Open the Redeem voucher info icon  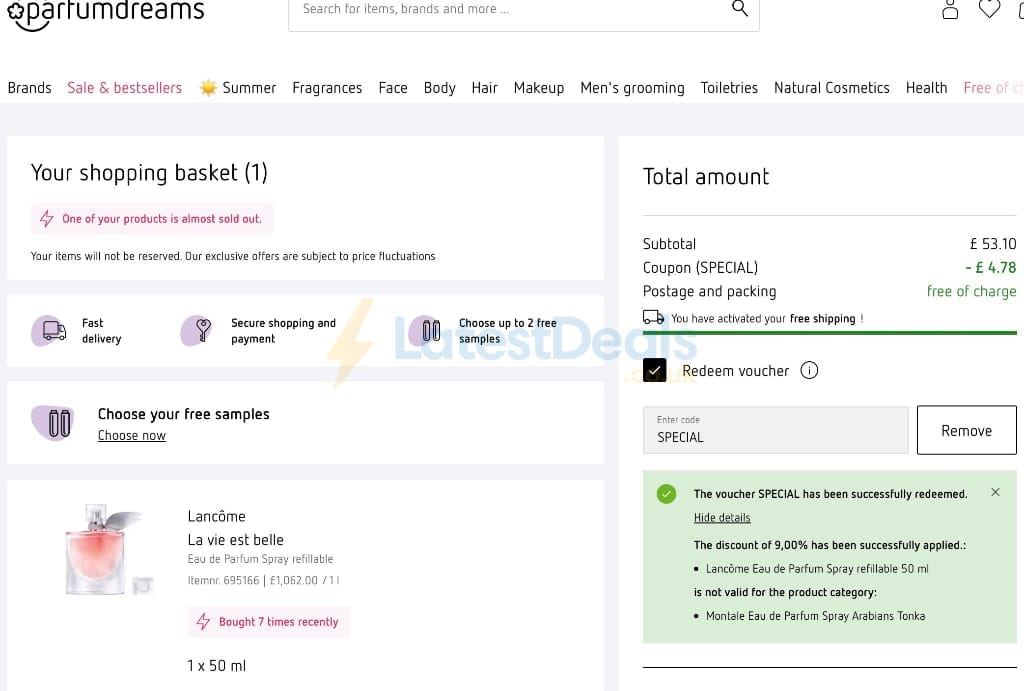point(809,370)
